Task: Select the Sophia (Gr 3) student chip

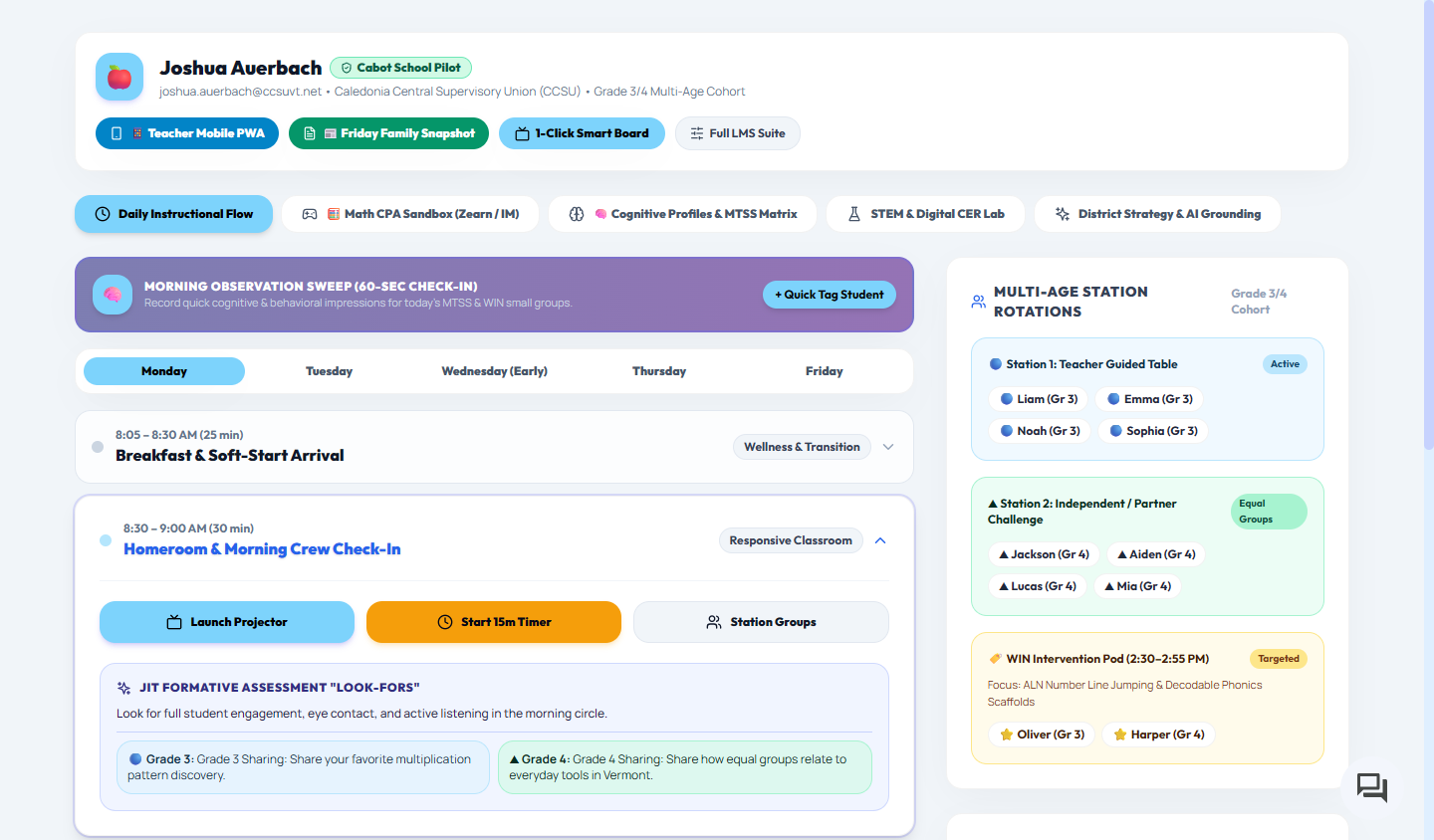Action: pos(1154,431)
